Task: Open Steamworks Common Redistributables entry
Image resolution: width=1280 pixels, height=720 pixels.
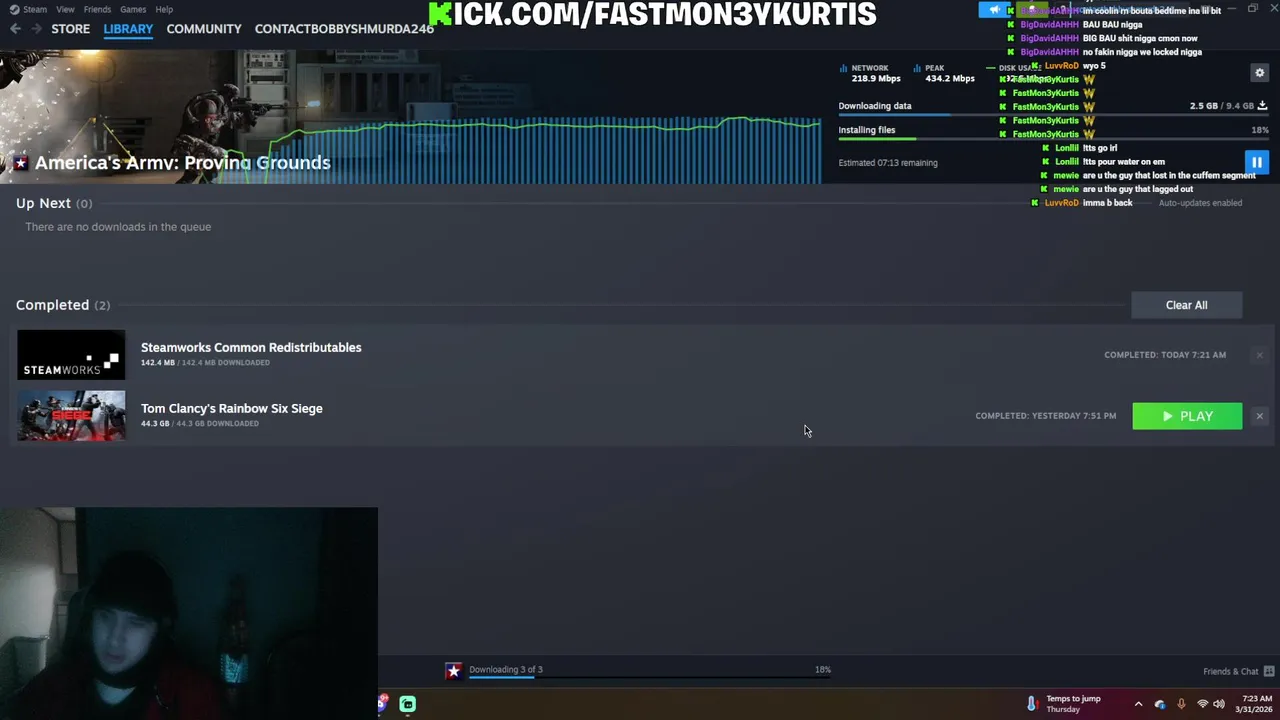Action: click(251, 347)
